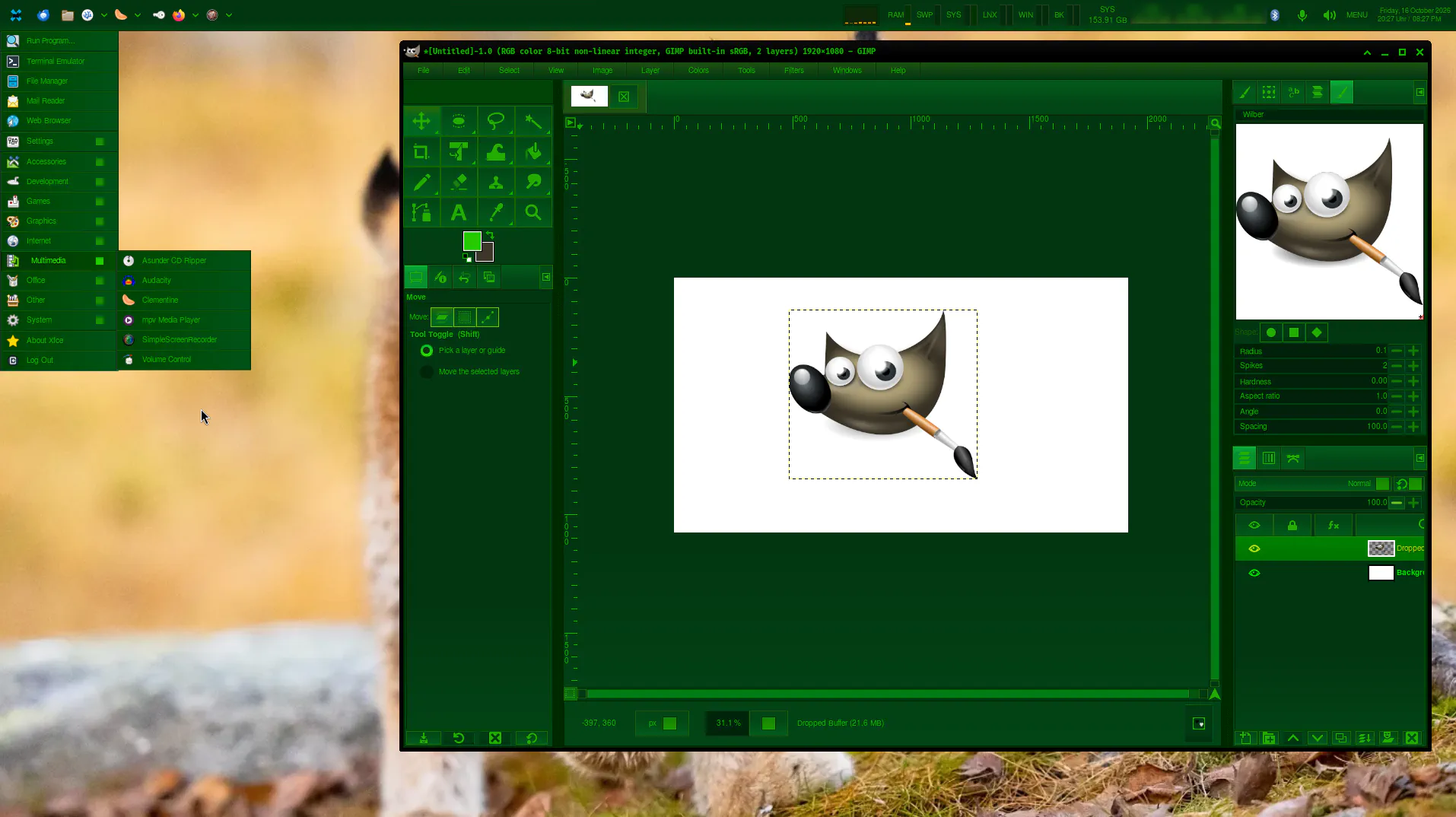Select the Pencil tool
Screen dimensions: 1456x817
pyautogui.click(x=421, y=183)
